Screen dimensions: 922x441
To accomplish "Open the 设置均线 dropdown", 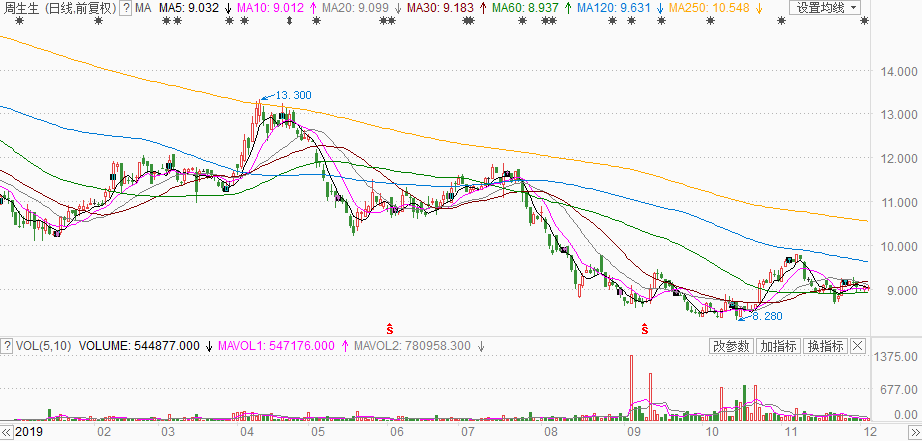I will tap(826, 8).
